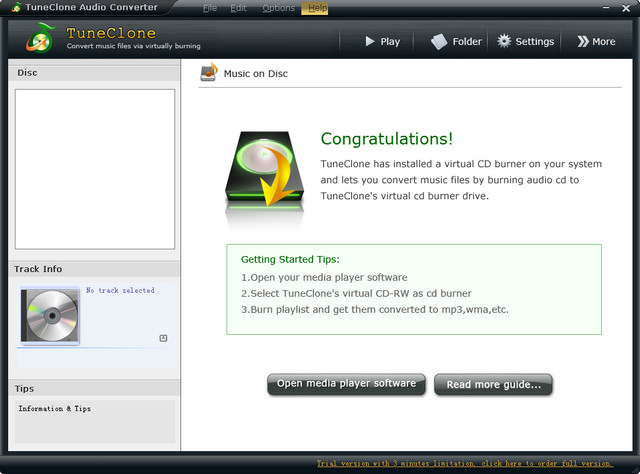
Task: Expand the More toolbar menu
Action: [x=596, y=42]
